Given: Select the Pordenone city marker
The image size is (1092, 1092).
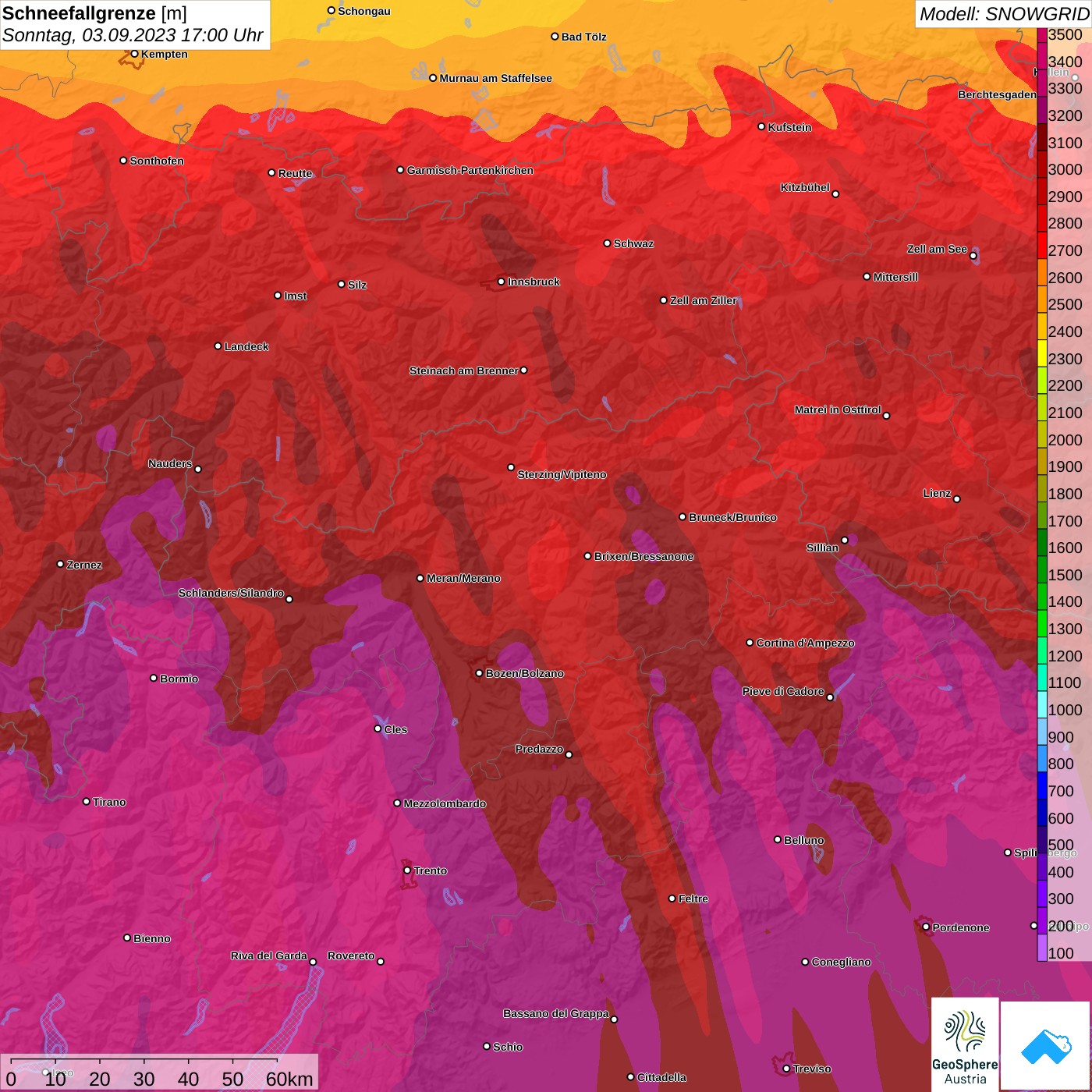Looking at the screenshot, I should [926, 927].
